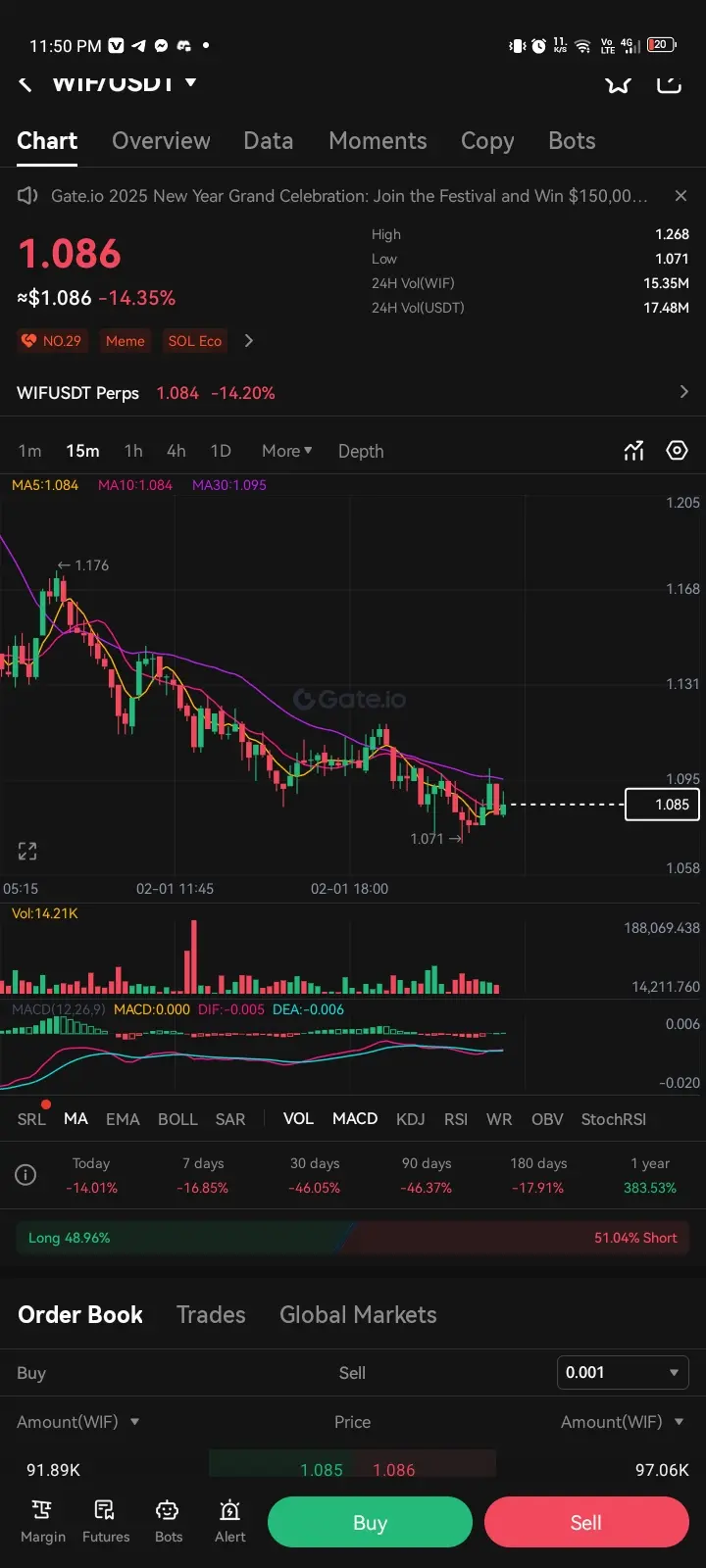
Task: Tap the announcement speaker icon
Action: 27,196
